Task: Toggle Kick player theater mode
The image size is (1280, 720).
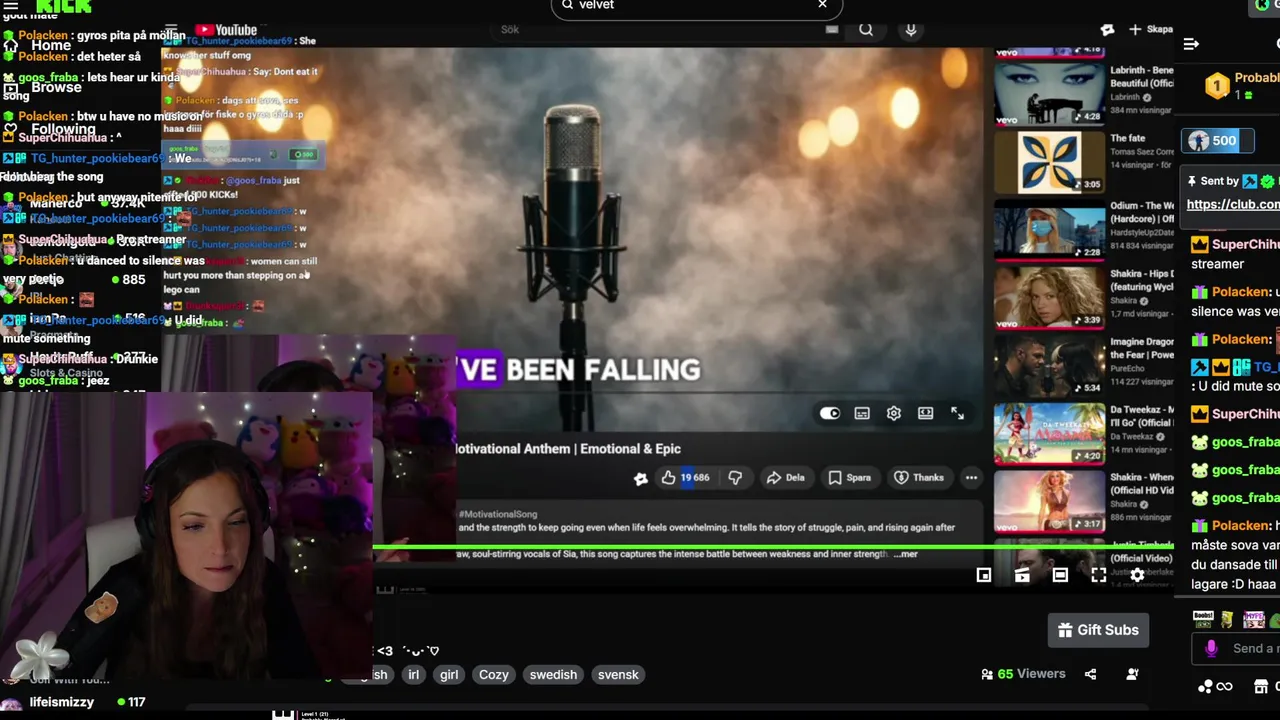Action: click(x=1060, y=575)
